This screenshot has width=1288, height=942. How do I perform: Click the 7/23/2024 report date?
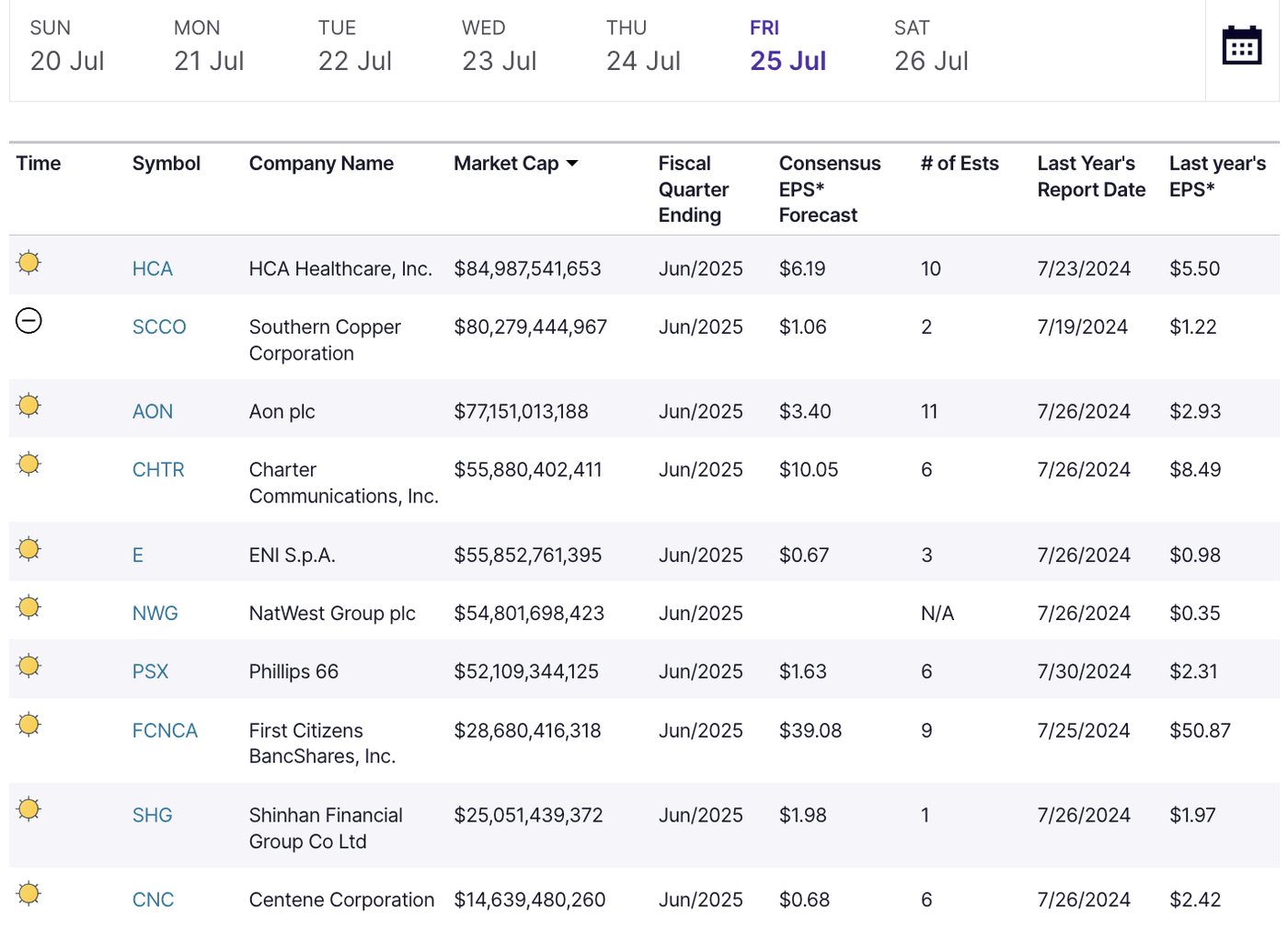tap(1084, 269)
